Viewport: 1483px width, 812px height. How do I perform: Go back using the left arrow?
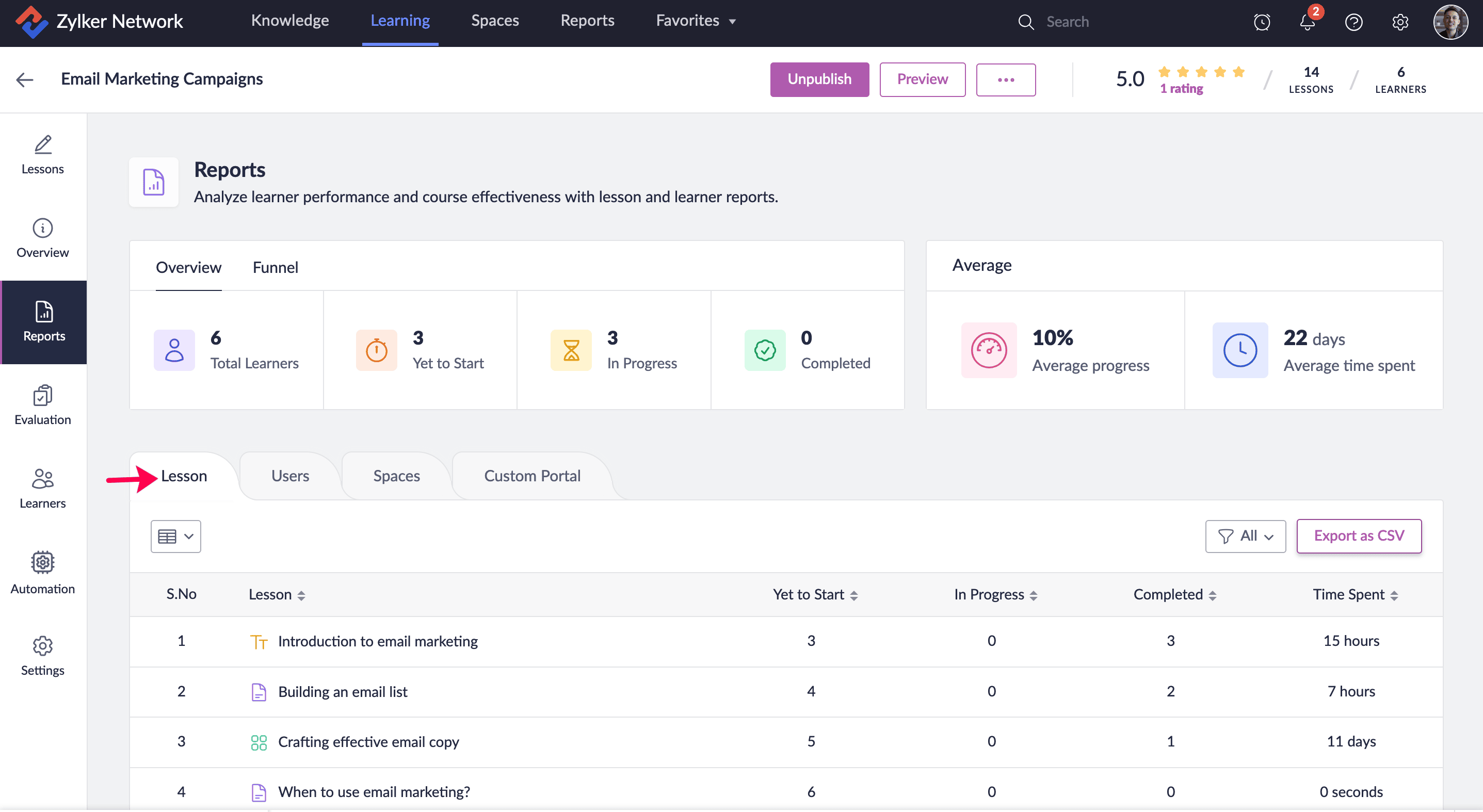(x=24, y=79)
